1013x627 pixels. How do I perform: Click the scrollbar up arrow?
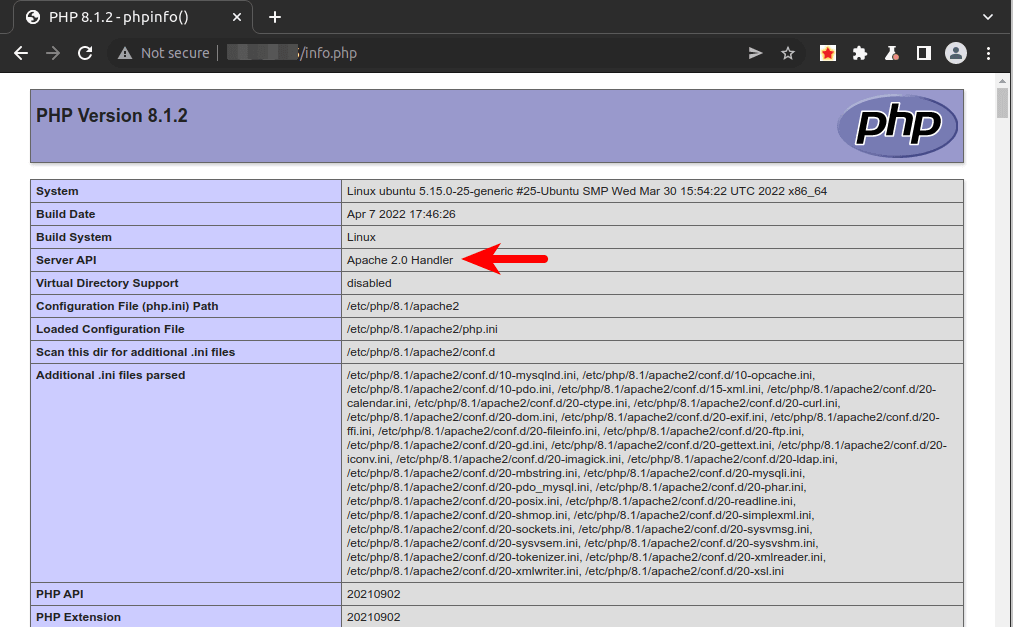coord(1003,81)
